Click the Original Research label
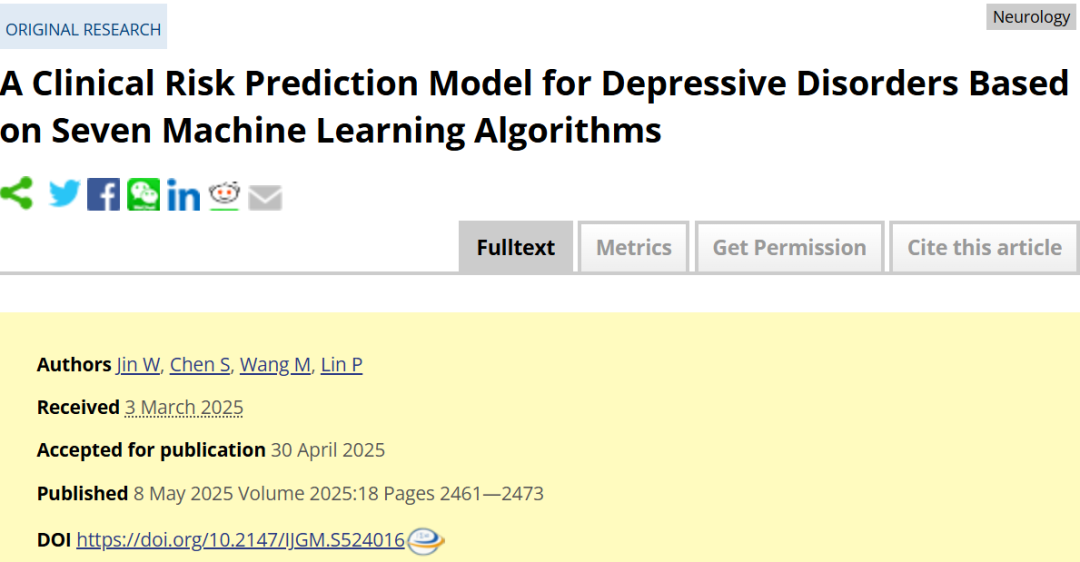 point(83,30)
